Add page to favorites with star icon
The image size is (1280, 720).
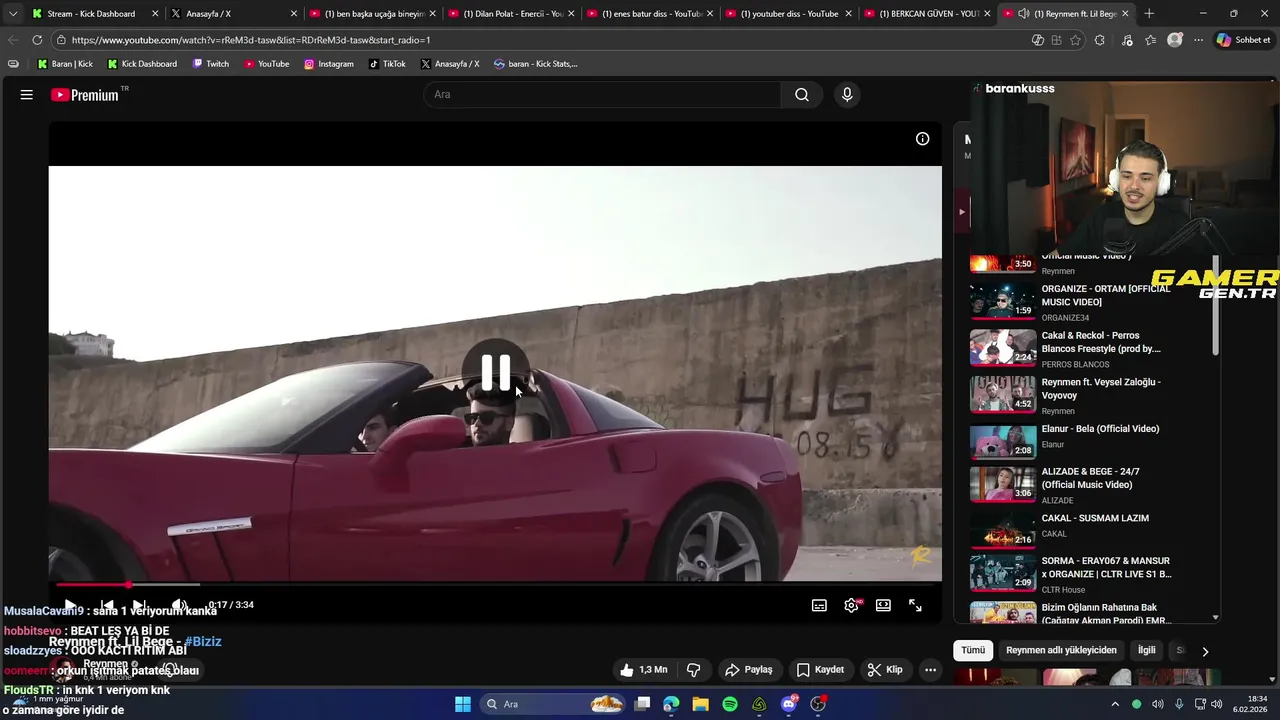click(x=1076, y=40)
